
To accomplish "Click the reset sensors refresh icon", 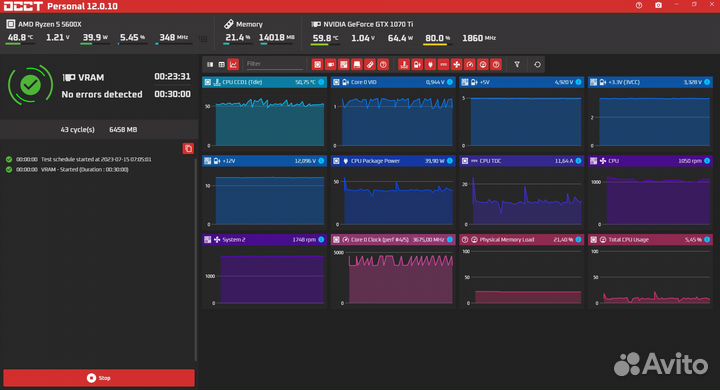I will (x=537, y=65).
